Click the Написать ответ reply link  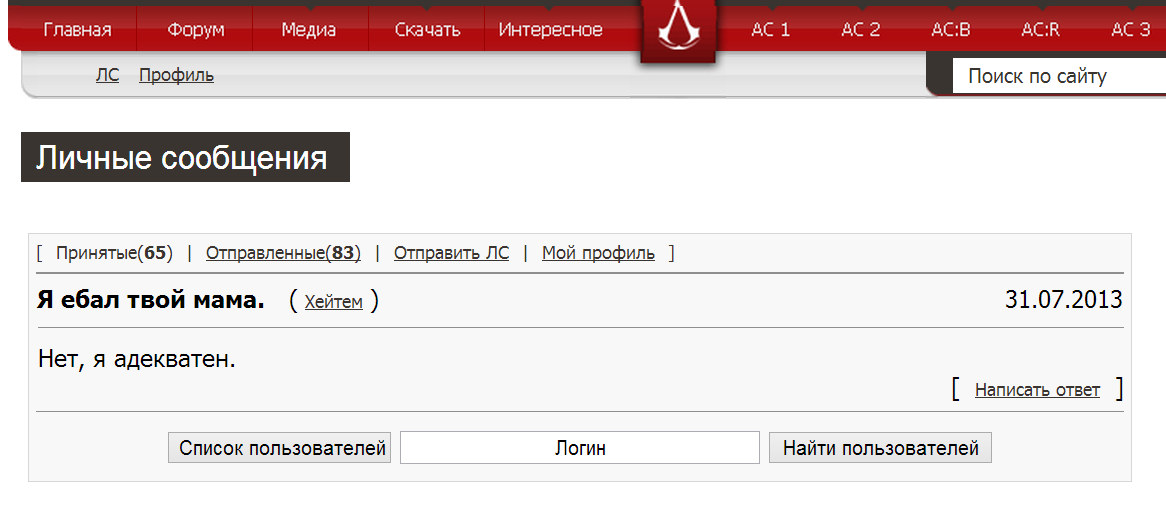click(1037, 390)
